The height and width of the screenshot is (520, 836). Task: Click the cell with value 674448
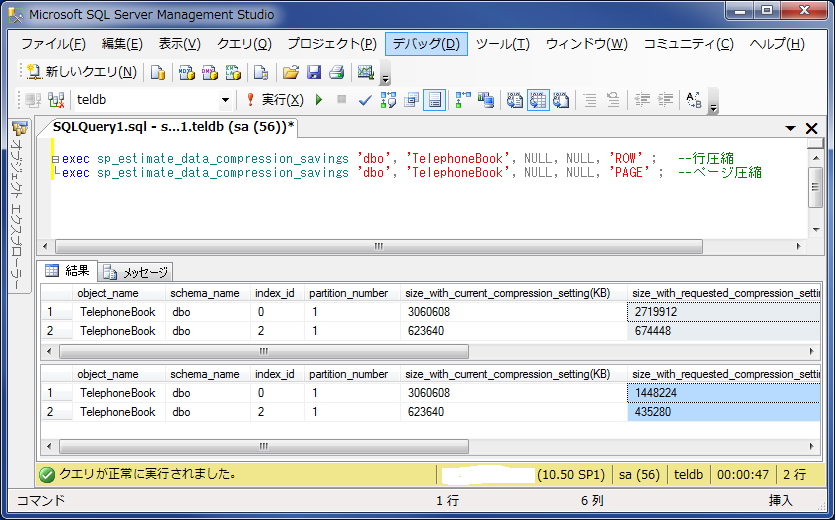pyautogui.click(x=724, y=331)
